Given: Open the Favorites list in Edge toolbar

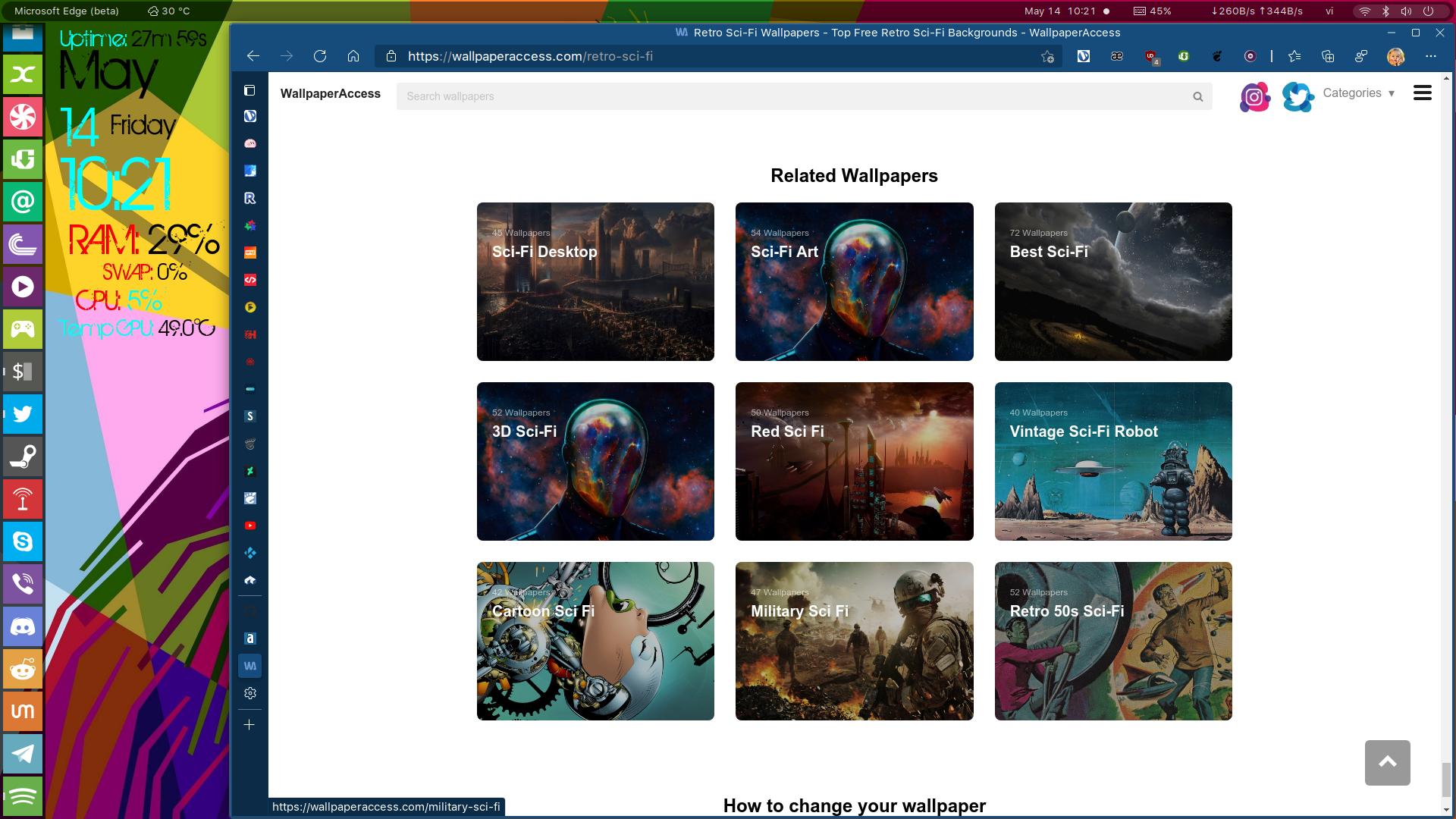Looking at the screenshot, I should 1294,56.
